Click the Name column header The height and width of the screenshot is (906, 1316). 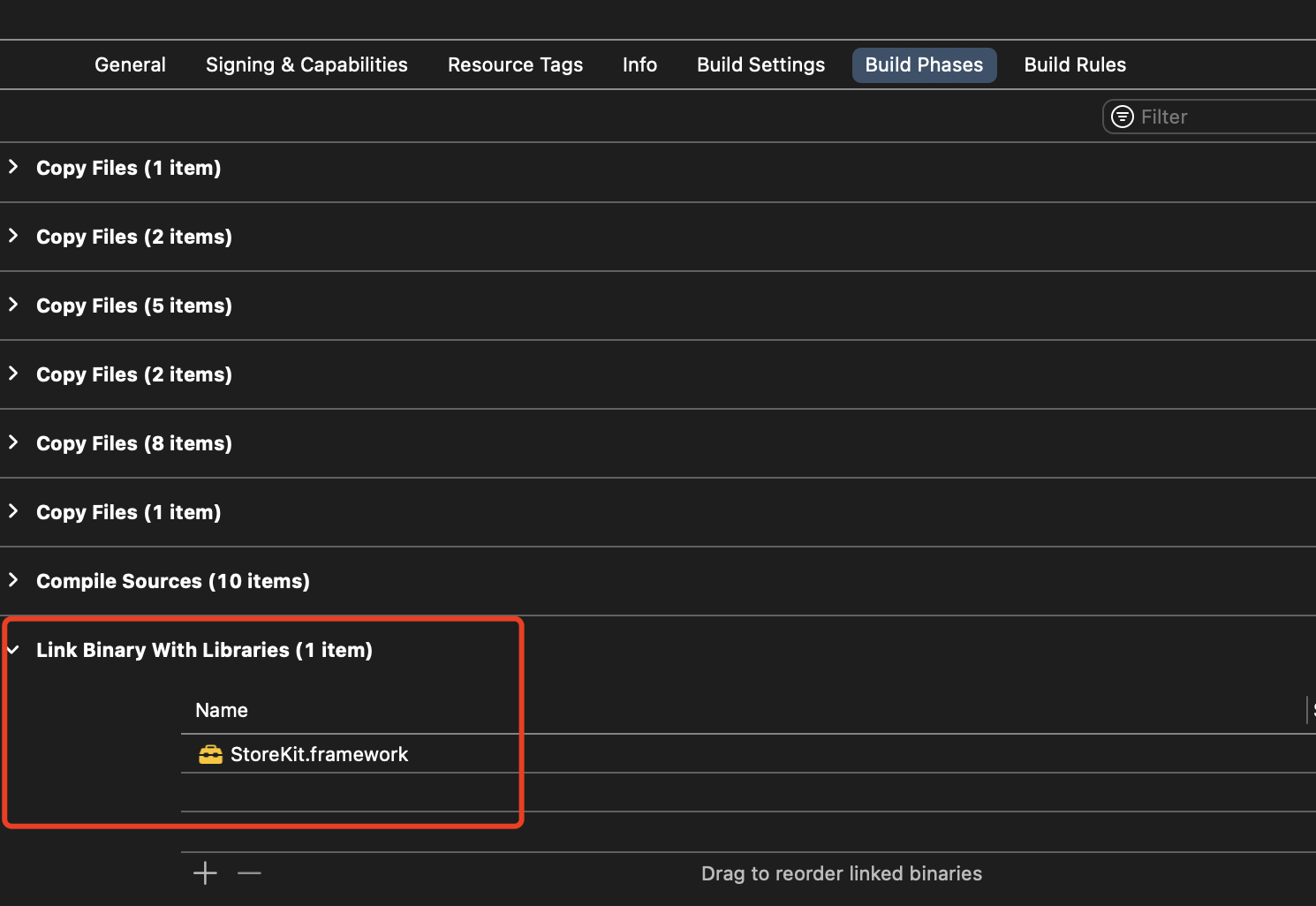click(x=222, y=710)
